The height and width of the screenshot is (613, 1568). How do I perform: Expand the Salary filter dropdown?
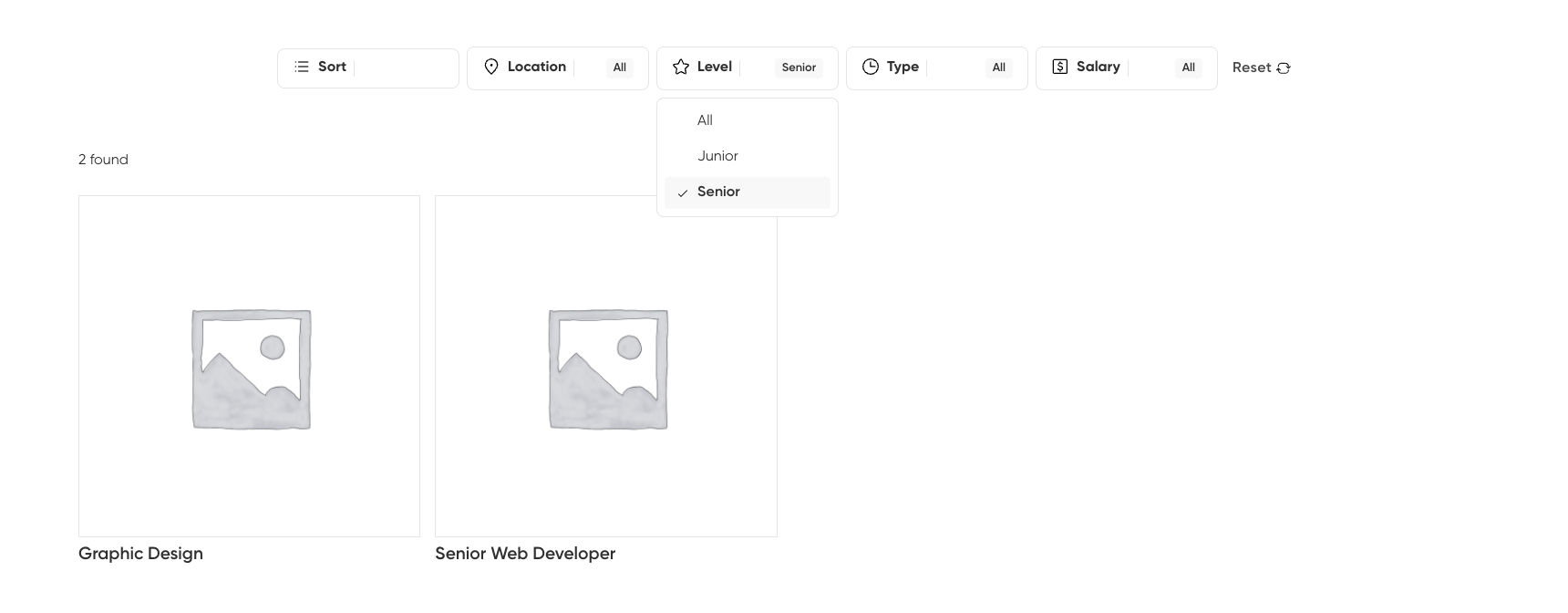tap(1126, 68)
